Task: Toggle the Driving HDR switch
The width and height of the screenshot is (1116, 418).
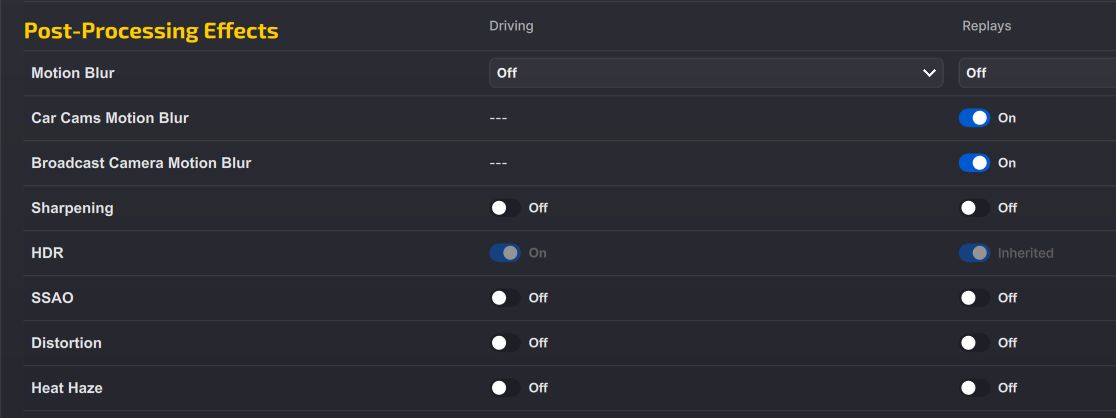Action: [x=505, y=253]
